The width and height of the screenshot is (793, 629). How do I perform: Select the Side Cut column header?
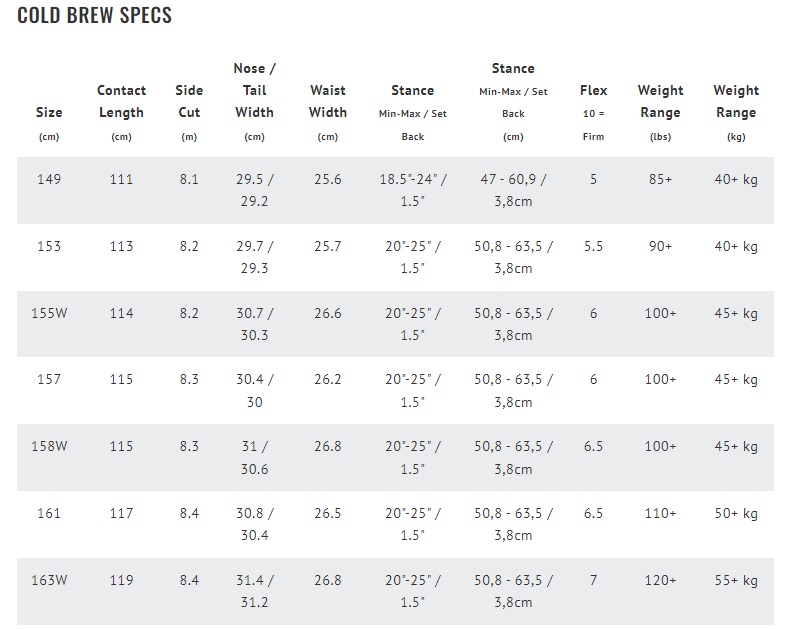[189, 112]
